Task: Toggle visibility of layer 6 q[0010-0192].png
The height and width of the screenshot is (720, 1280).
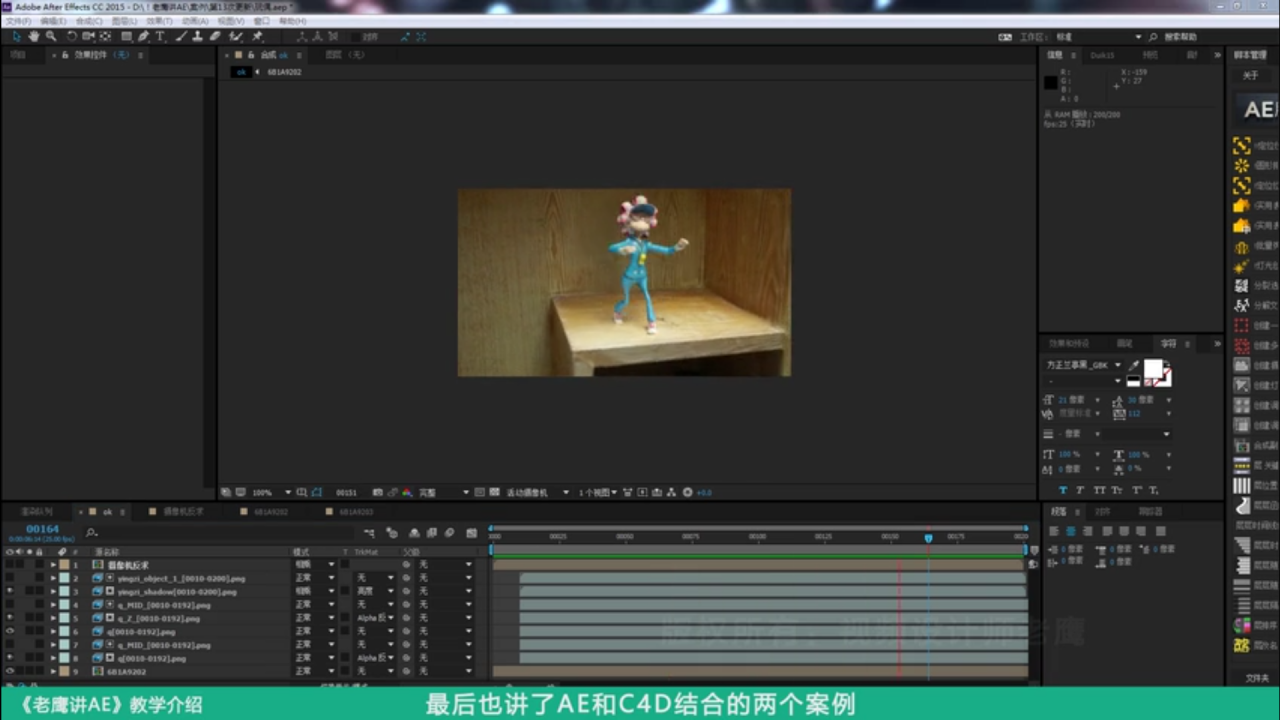Action: coord(10,632)
